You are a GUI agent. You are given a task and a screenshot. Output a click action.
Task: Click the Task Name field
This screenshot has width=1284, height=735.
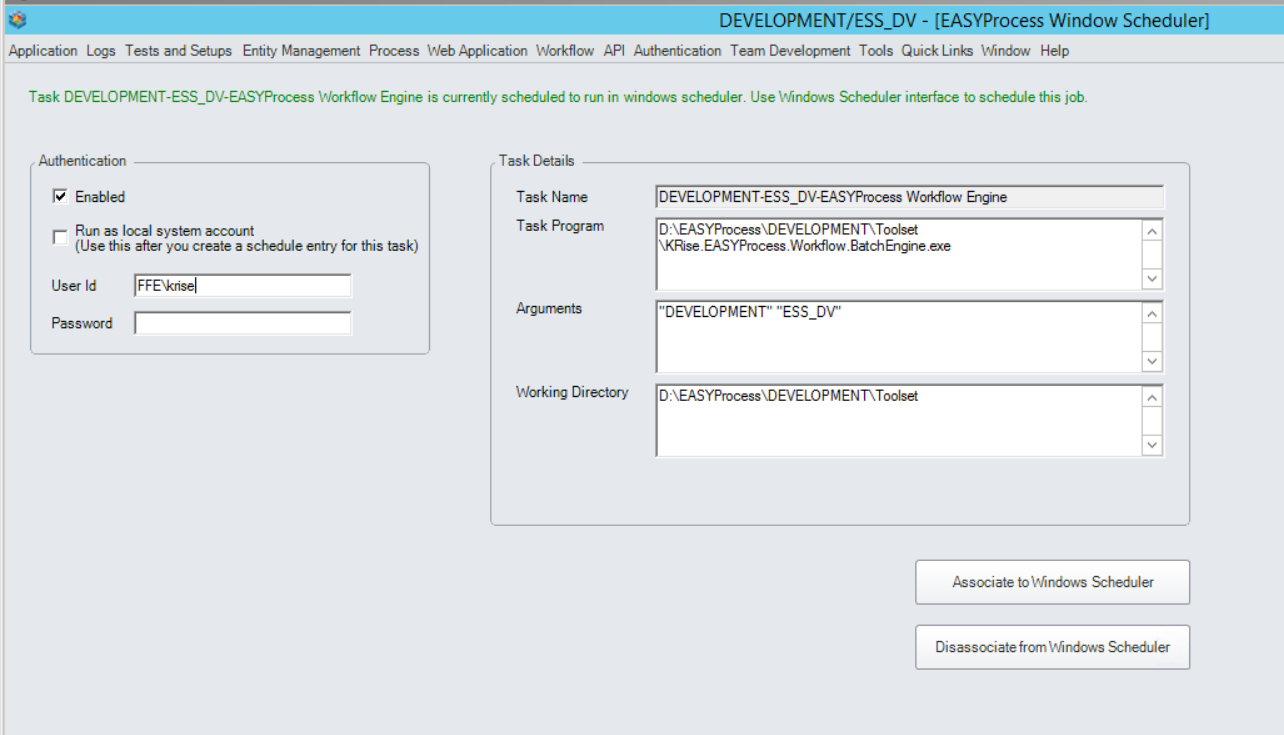point(910,197)
